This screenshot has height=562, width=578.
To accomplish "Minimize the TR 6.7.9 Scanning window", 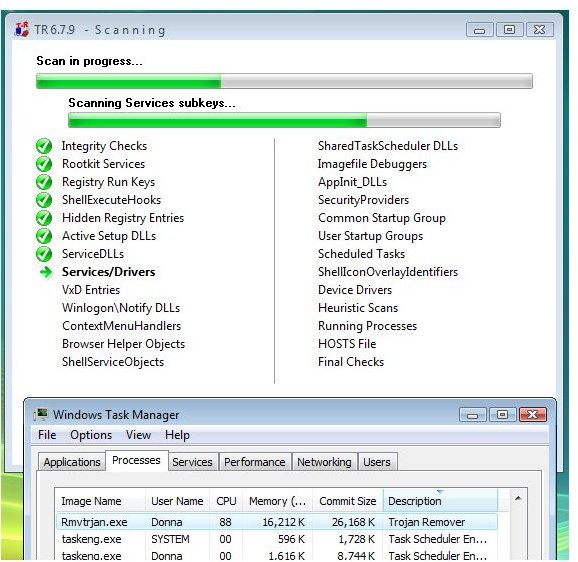I will coord(479,30).
